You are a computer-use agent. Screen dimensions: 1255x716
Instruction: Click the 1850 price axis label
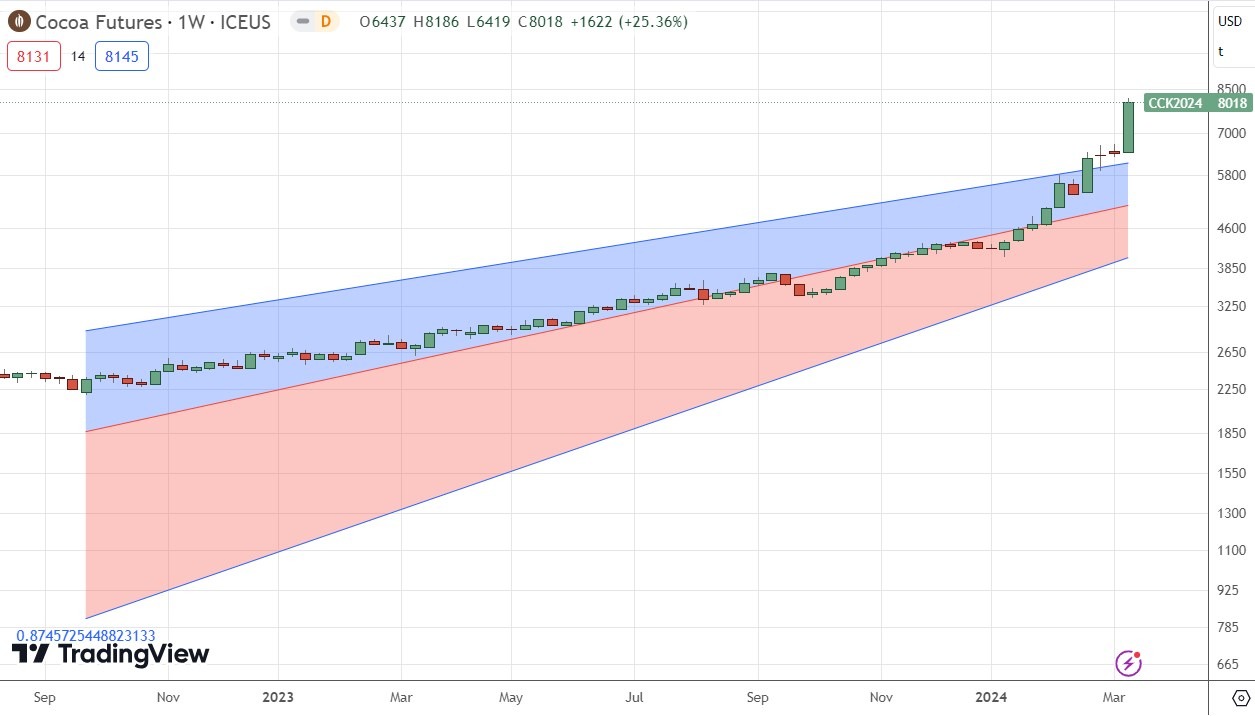point(1231,433)
